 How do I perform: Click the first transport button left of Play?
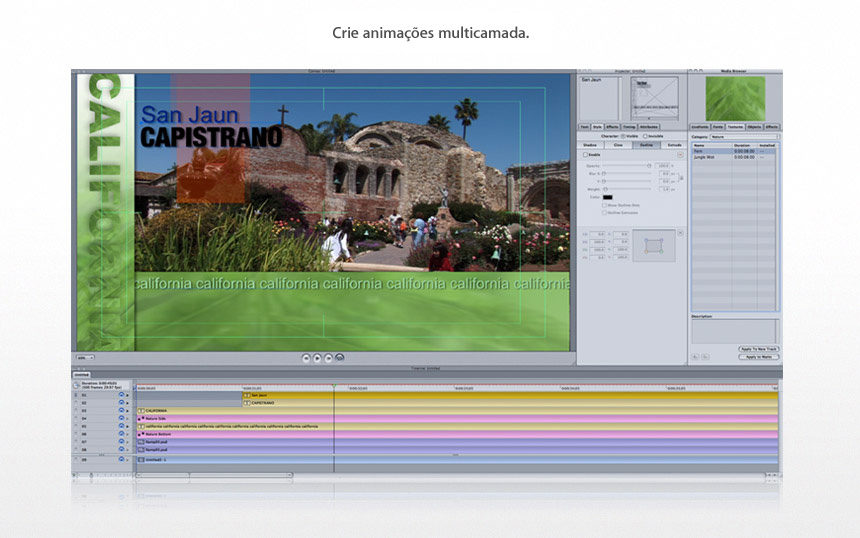click(x=306, y=356)
